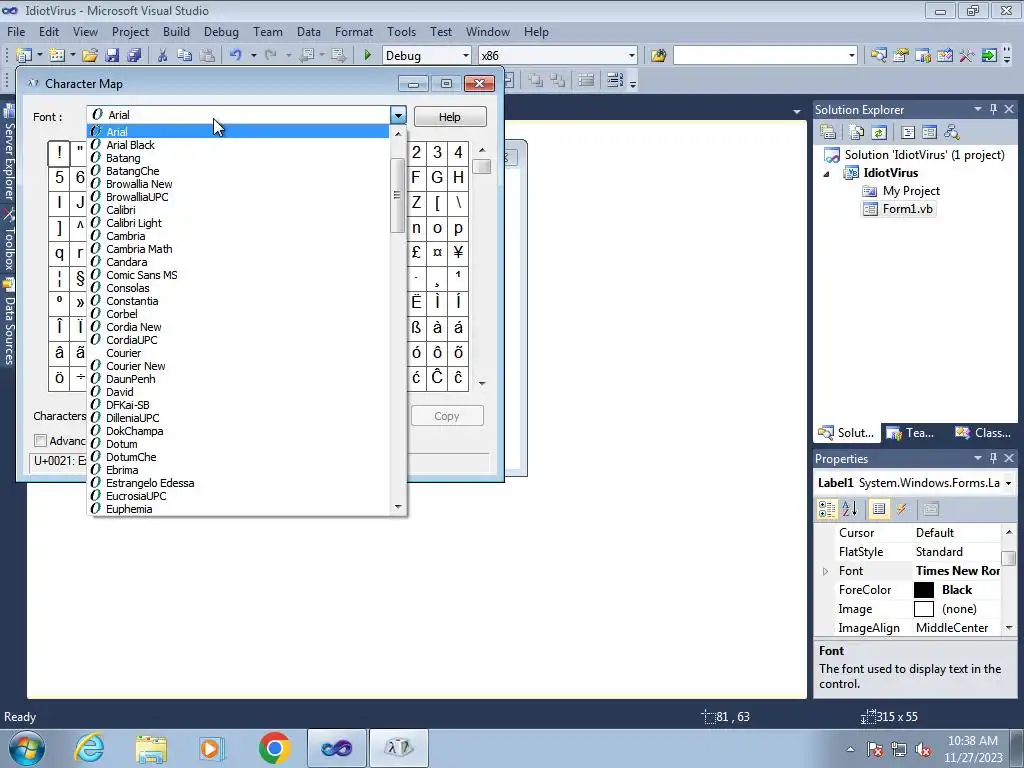Screen dimensions: 1024x768
Task: Toggle the Advanced view checkbox
Action: tap(40, 441)
